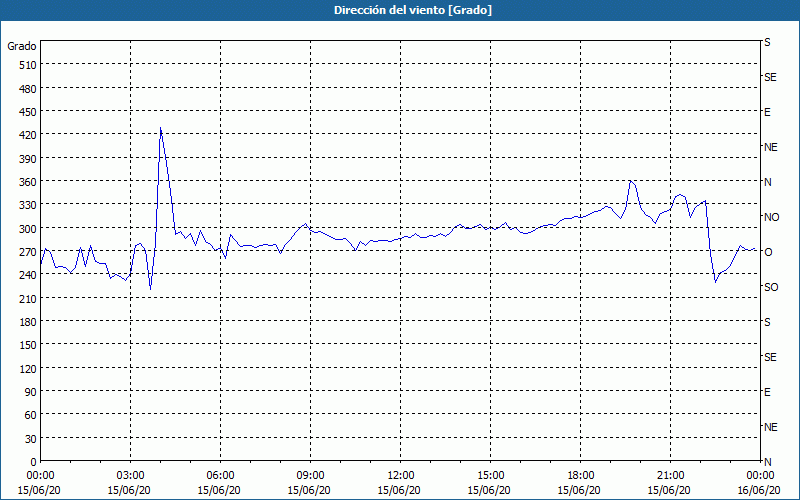
Task: Click the 450 degree axis label
Action: click(x=29, y=112)
